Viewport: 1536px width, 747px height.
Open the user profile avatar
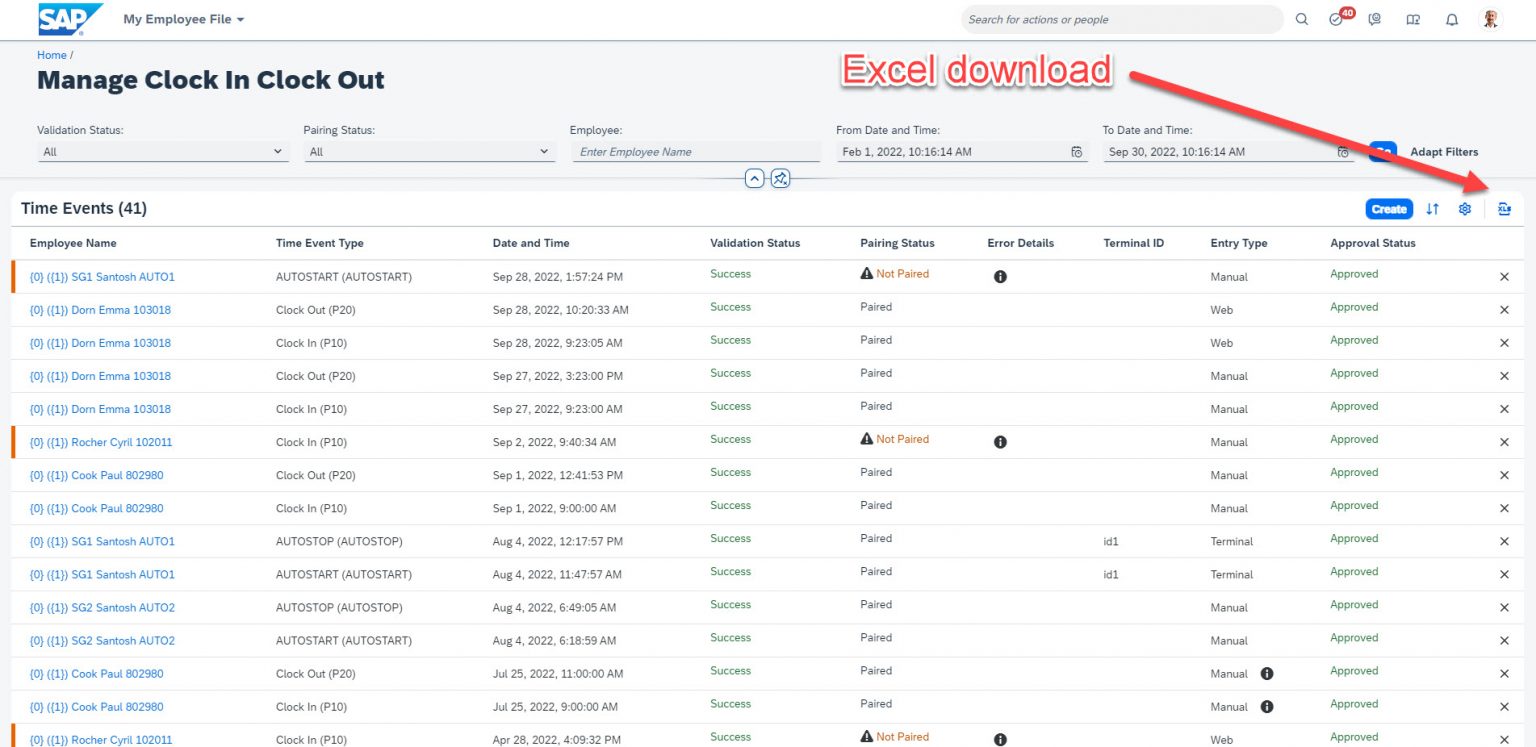[1489, 18]
